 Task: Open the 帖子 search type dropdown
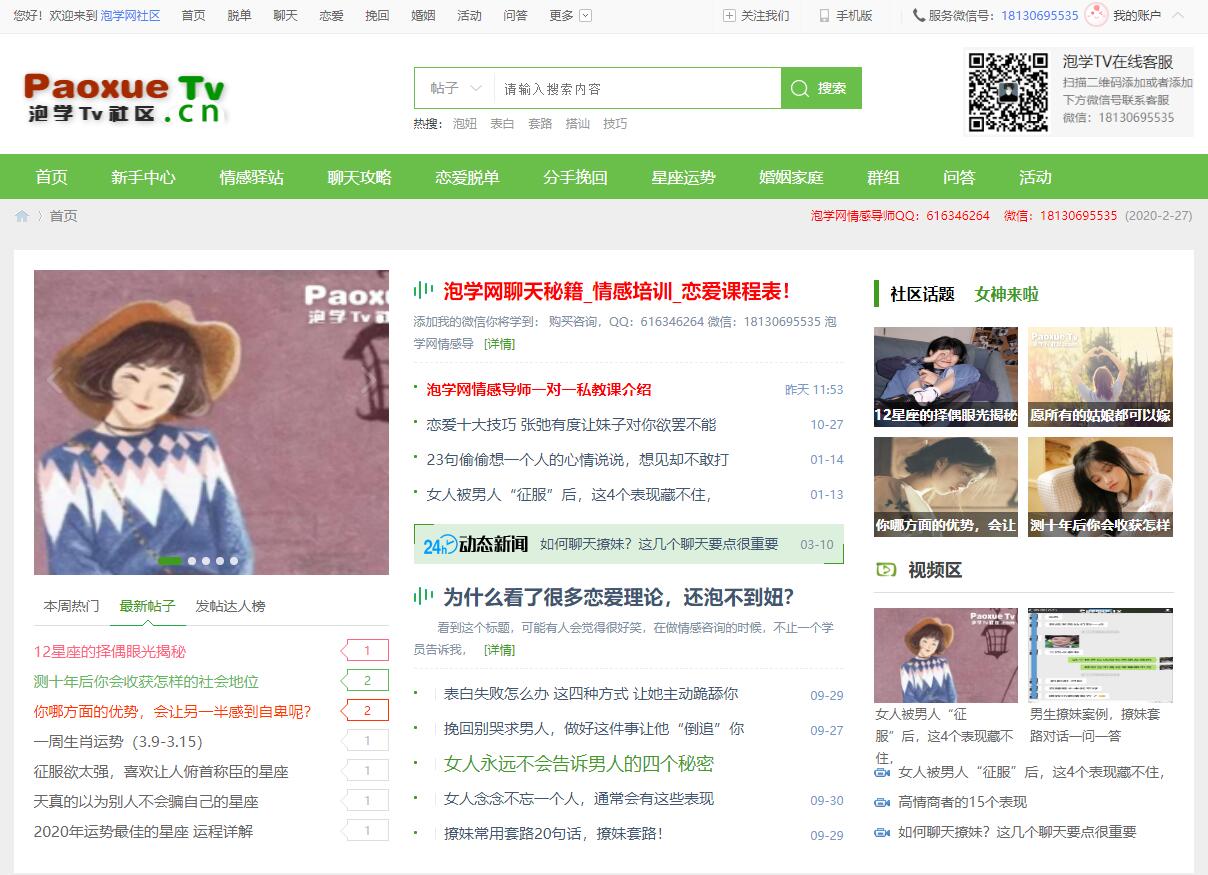coord(455,88)
